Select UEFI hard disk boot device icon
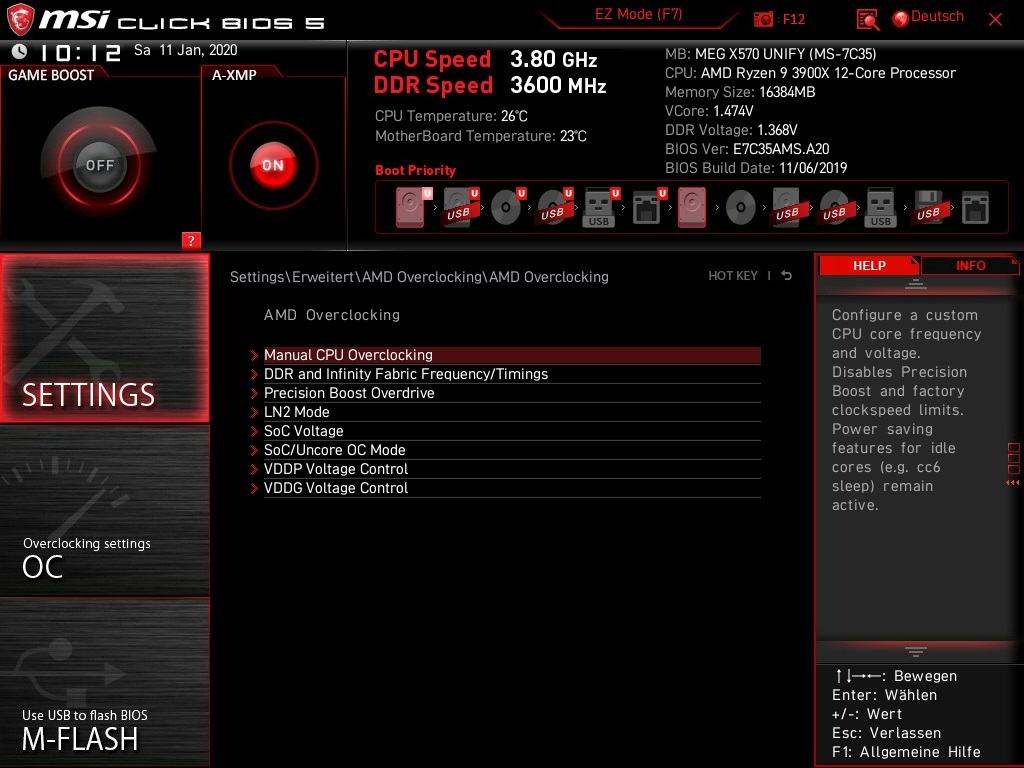This screenshot has width=1024, height=768. 413,207
